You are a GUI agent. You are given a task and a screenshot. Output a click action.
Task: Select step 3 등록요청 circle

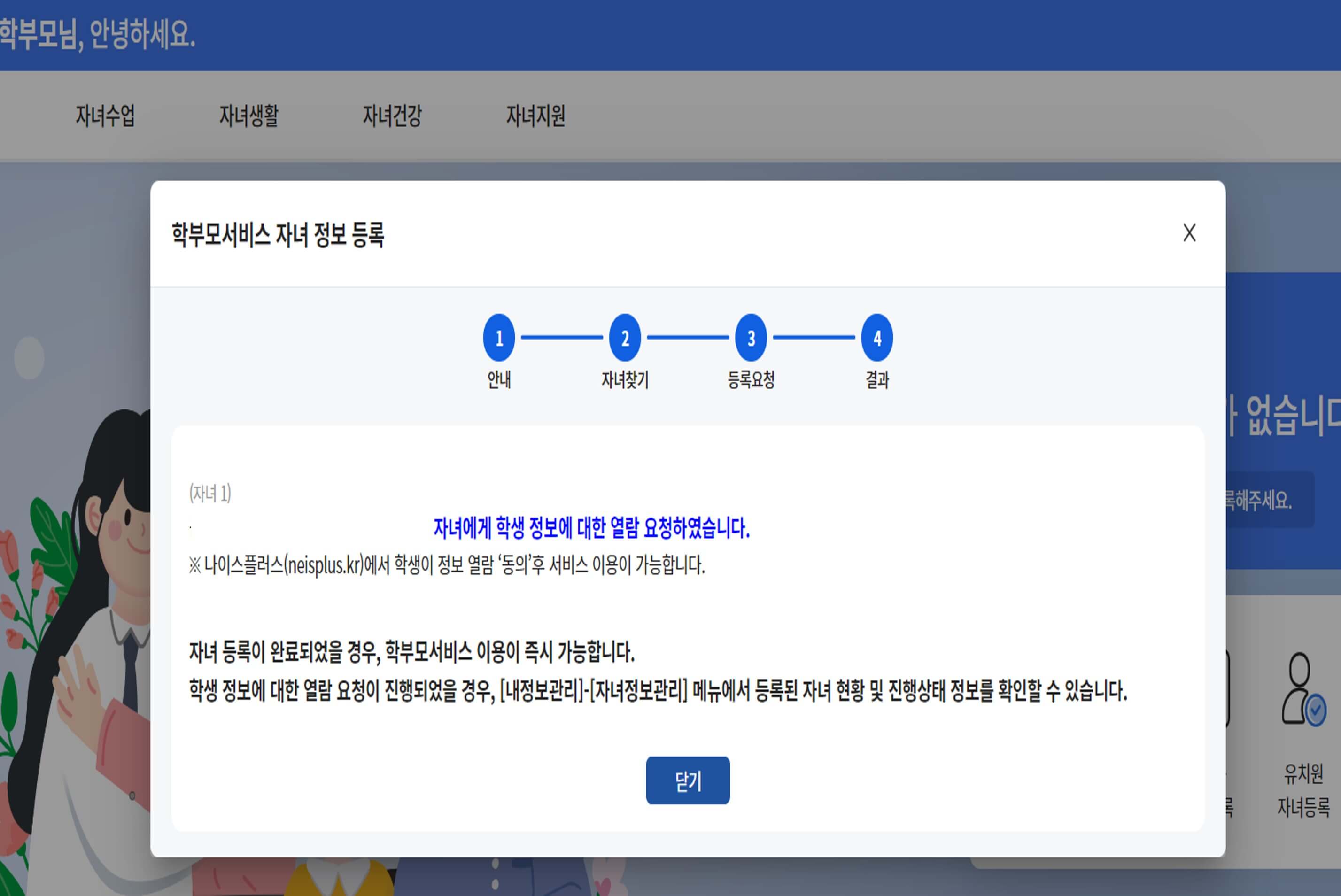point(751,338)
